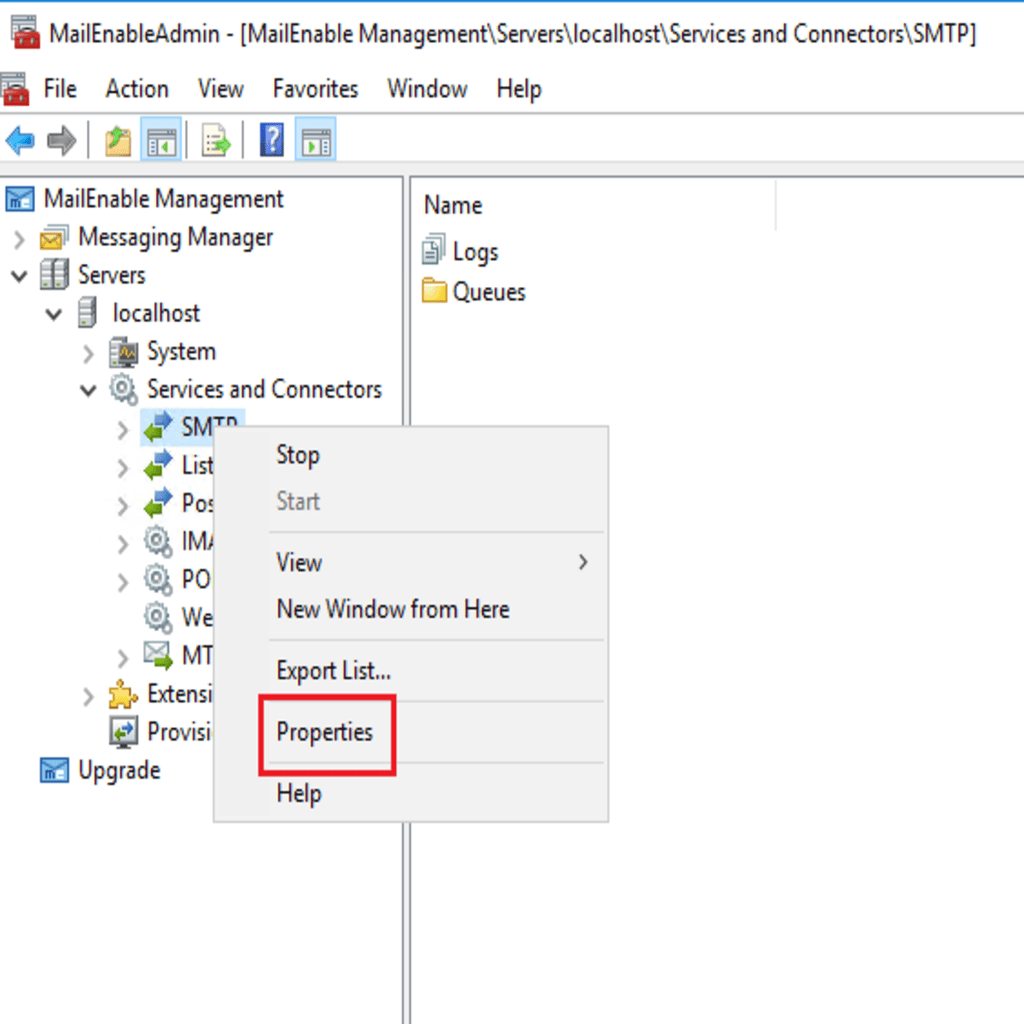Choose Help from the context menu

tap(410, 793)
